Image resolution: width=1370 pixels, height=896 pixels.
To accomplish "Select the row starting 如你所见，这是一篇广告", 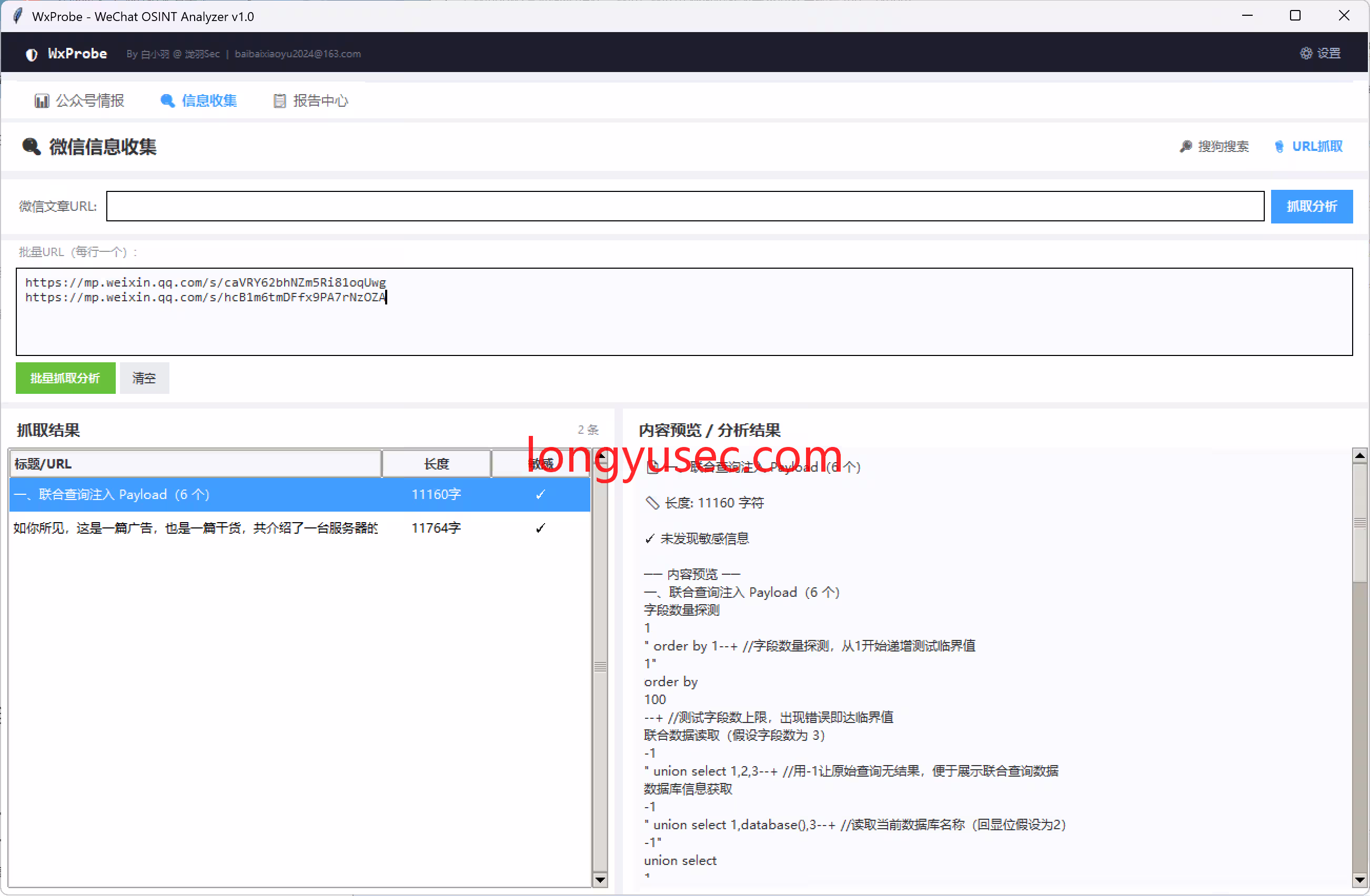I will coord(299,528).
